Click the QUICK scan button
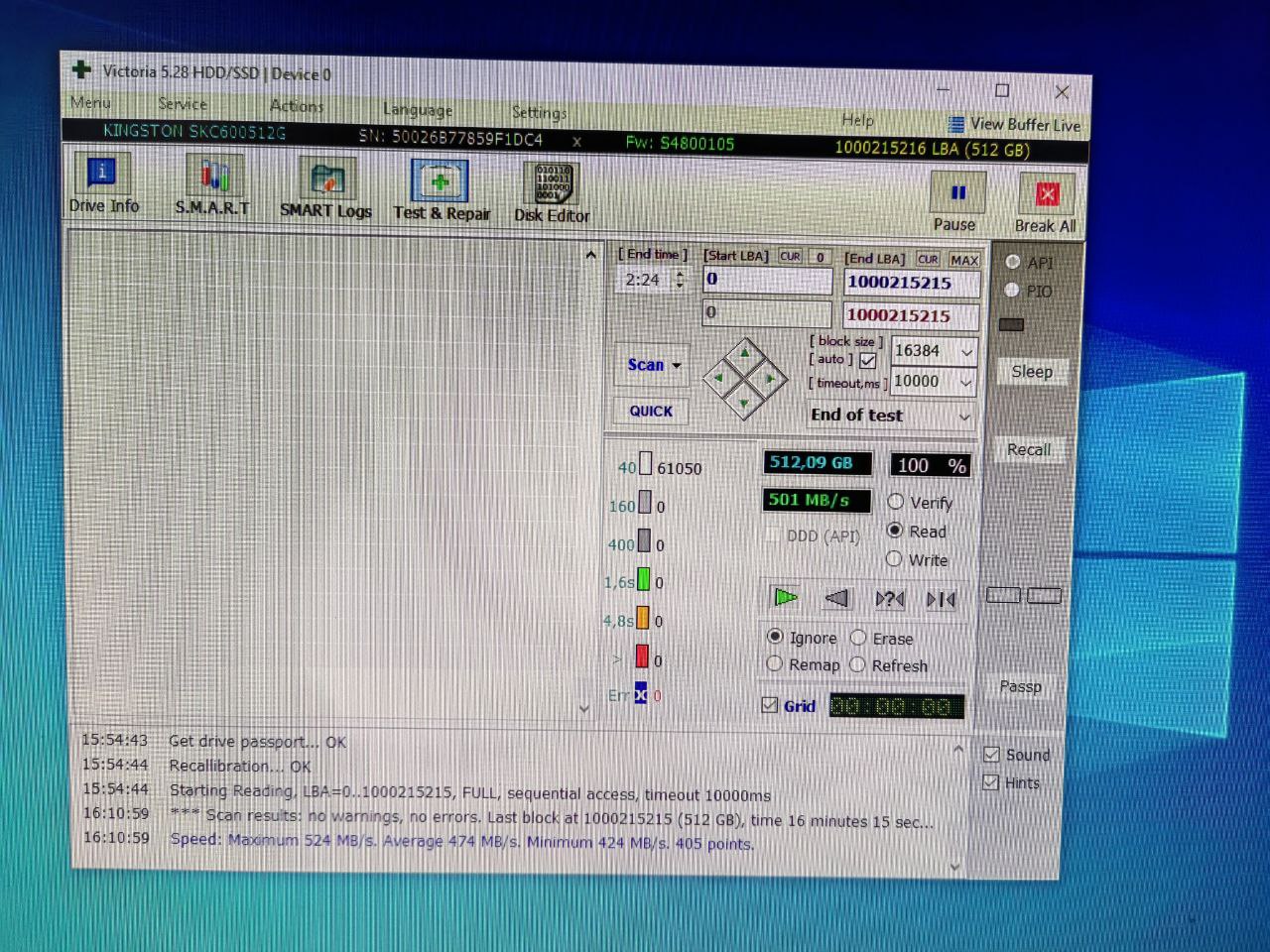The height and width of the screenshot is (952, 1270). (x=651, y=411)
